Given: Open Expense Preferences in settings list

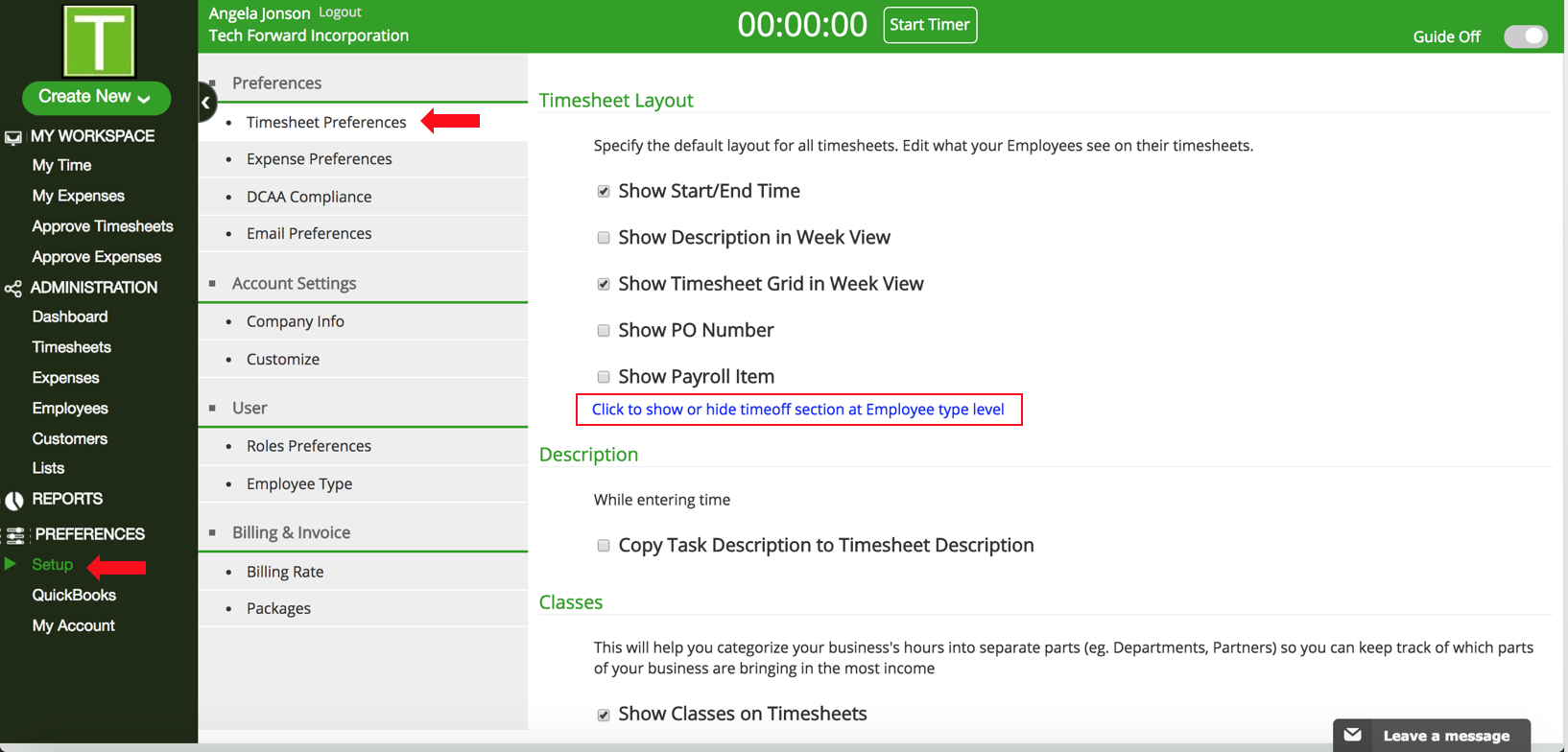Looking at the screenshot, I should click(319, 159).
